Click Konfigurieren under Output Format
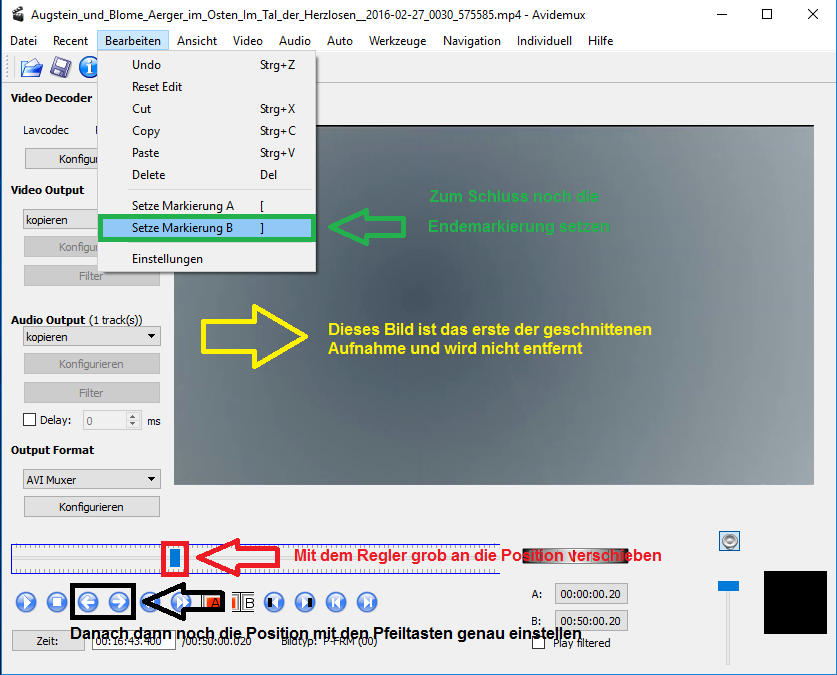 [92, 507]
